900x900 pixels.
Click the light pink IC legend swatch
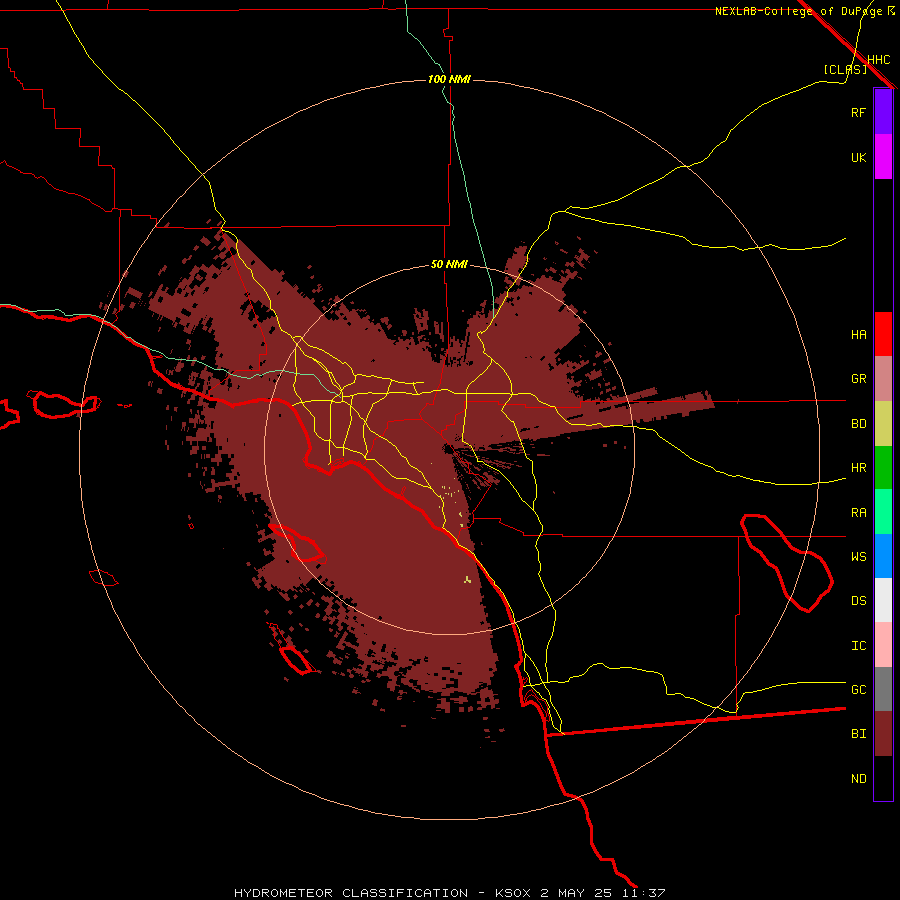(x=883, y=645)
